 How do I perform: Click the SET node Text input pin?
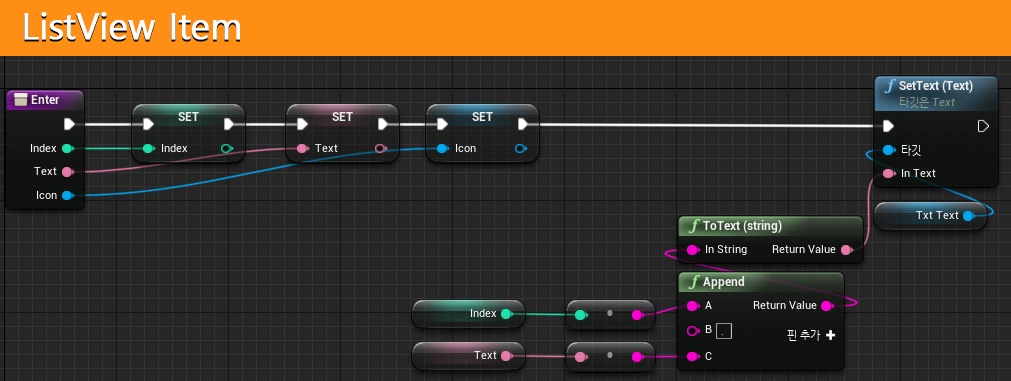coord(303,148)
